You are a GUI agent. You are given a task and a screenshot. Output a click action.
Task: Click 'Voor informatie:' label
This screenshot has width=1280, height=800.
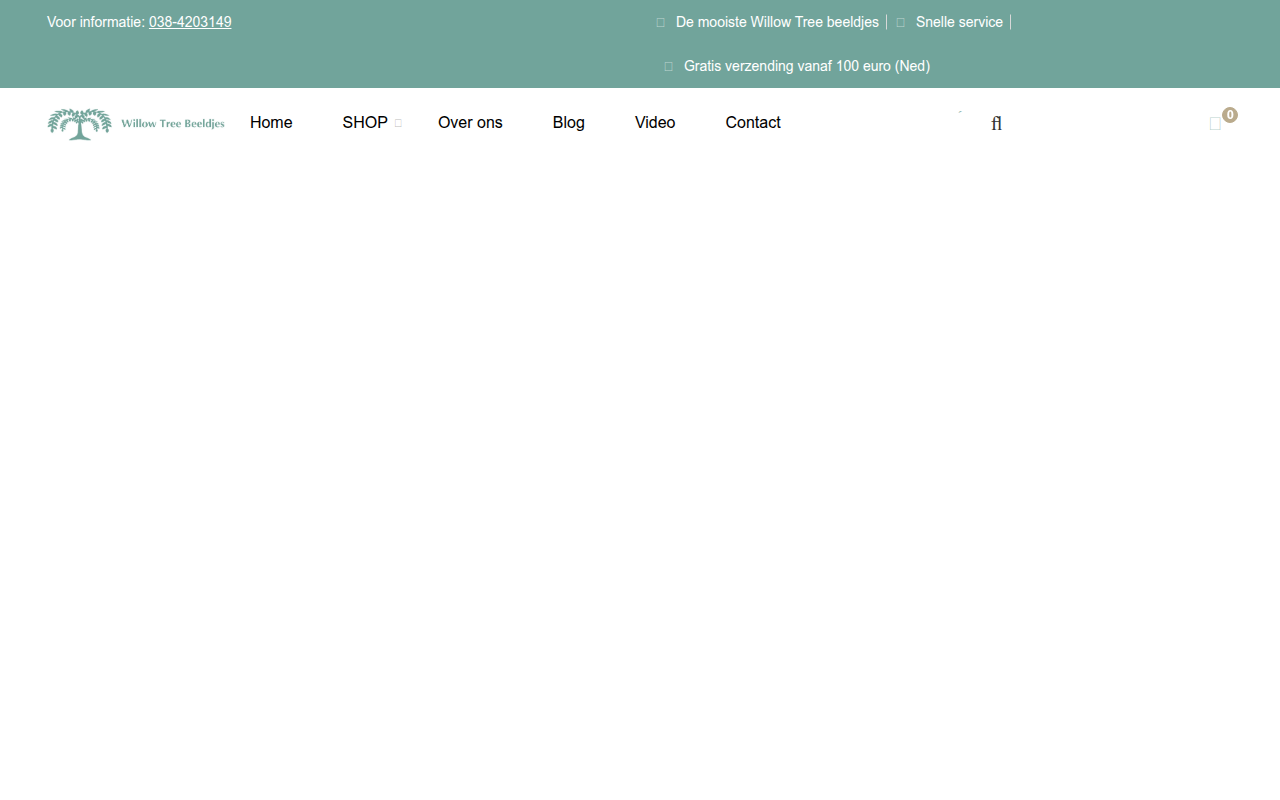tap(96, 22)
